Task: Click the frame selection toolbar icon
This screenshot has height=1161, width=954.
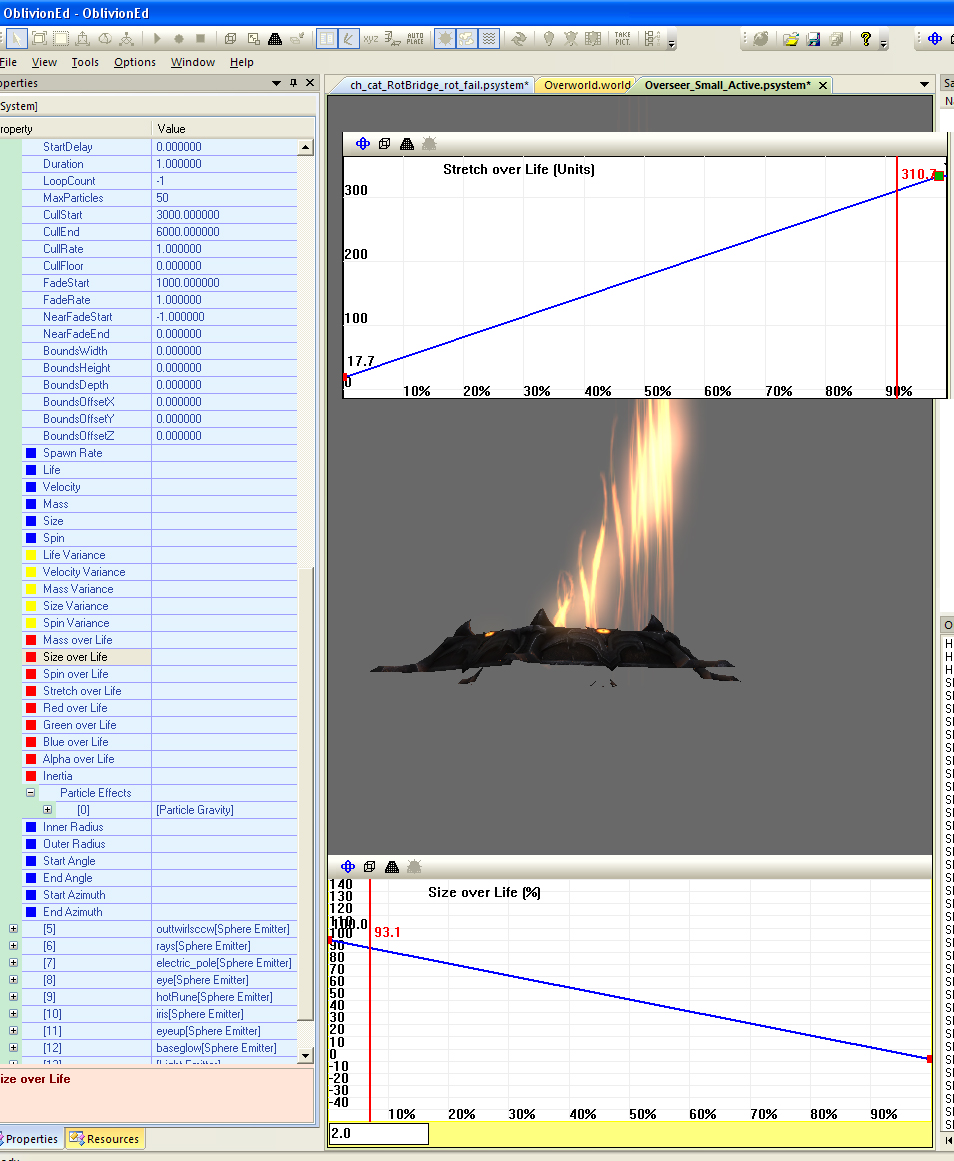Action: point(39,39)
